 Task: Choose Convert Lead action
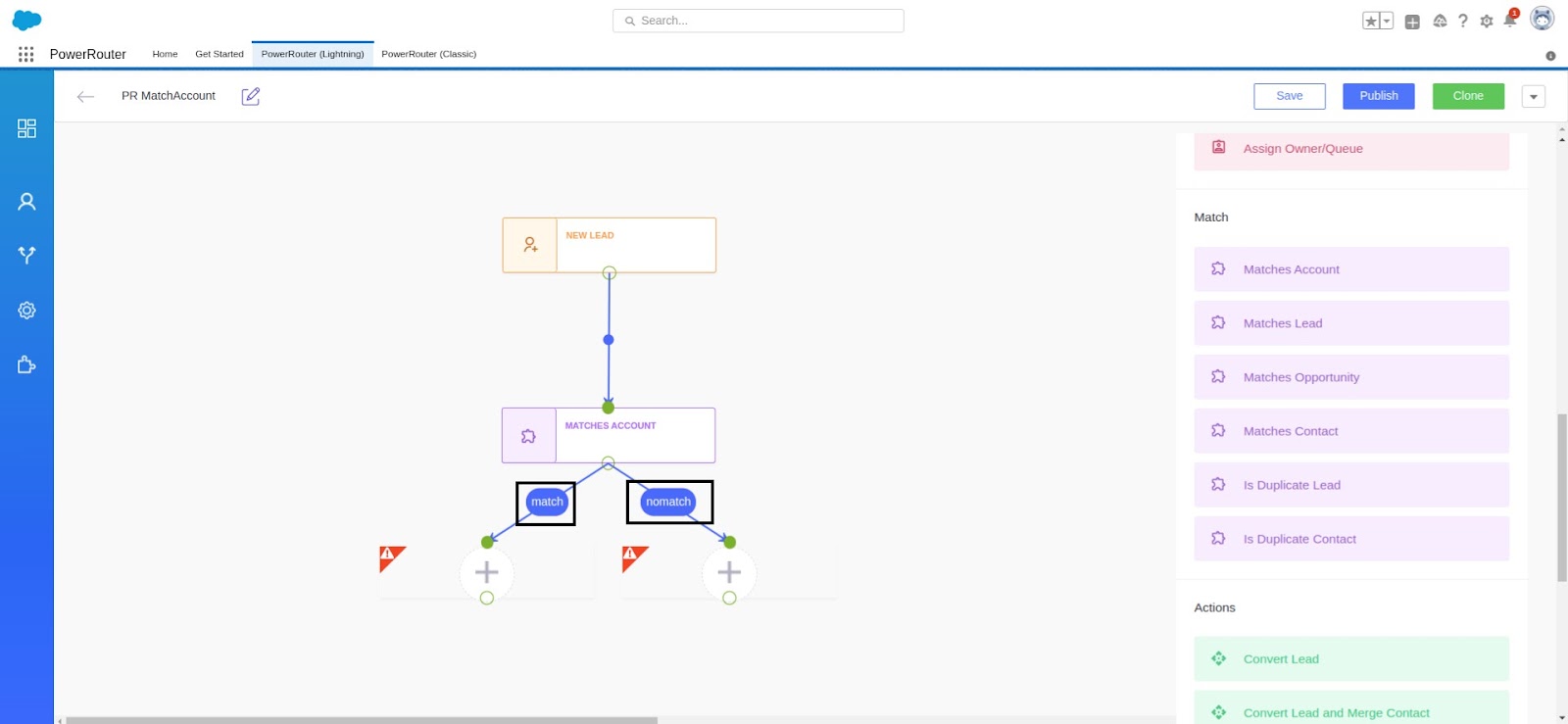click(1351, 659)
